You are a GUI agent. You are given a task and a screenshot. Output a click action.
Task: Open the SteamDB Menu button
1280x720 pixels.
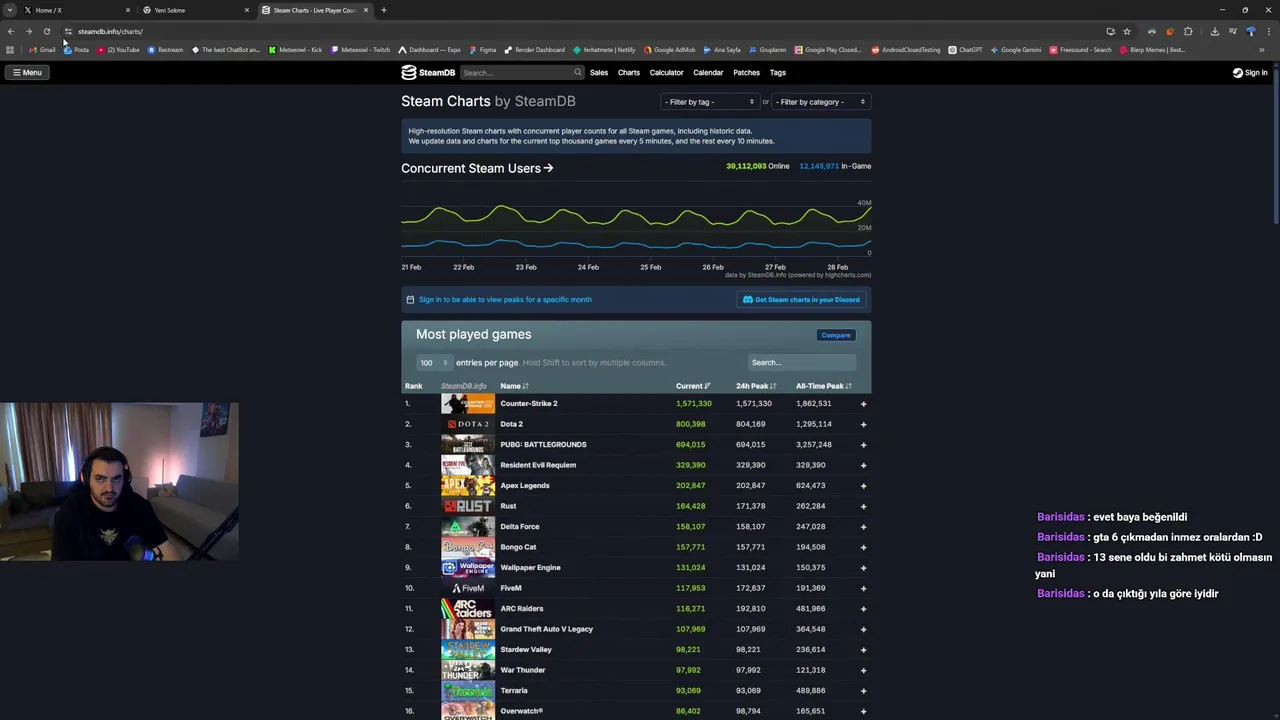coord(27,72)
